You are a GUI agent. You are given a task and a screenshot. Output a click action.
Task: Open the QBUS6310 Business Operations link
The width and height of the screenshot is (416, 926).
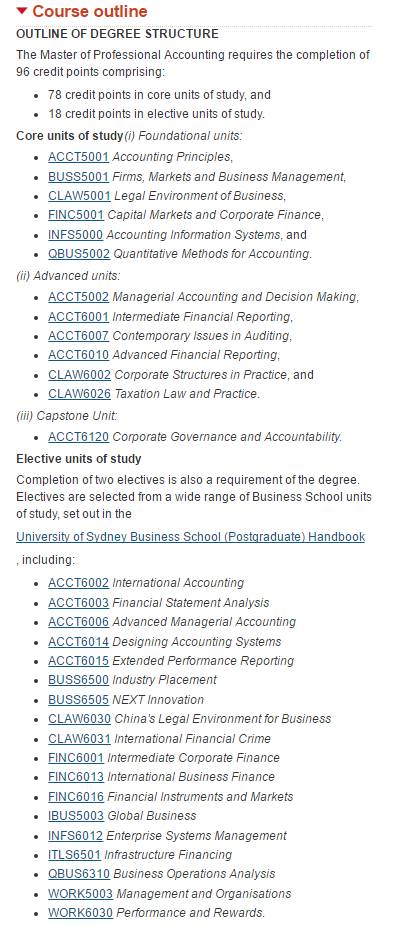[x=79, y=874]
